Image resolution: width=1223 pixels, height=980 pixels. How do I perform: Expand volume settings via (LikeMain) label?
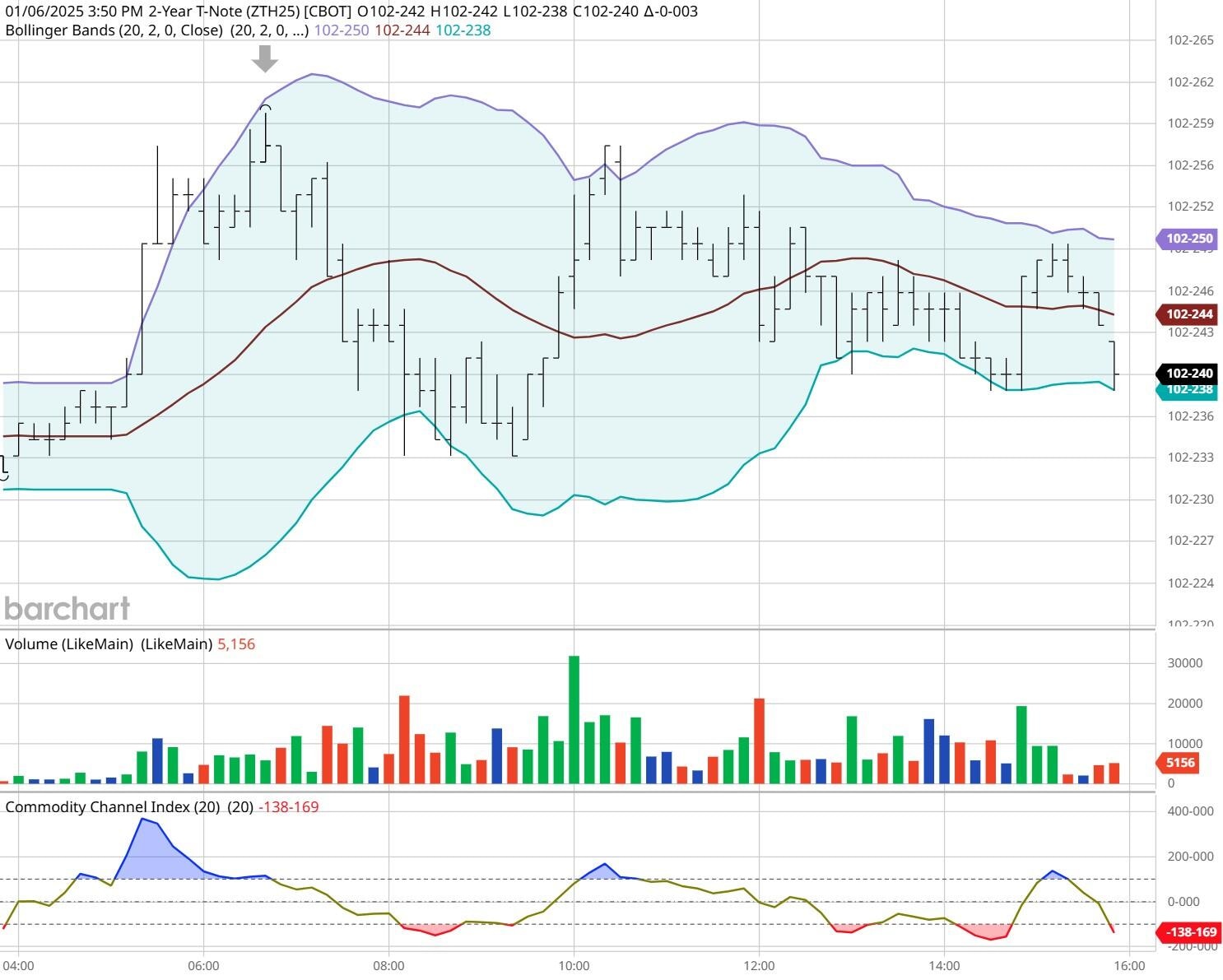pyautogui.click(x=177, y=644)
